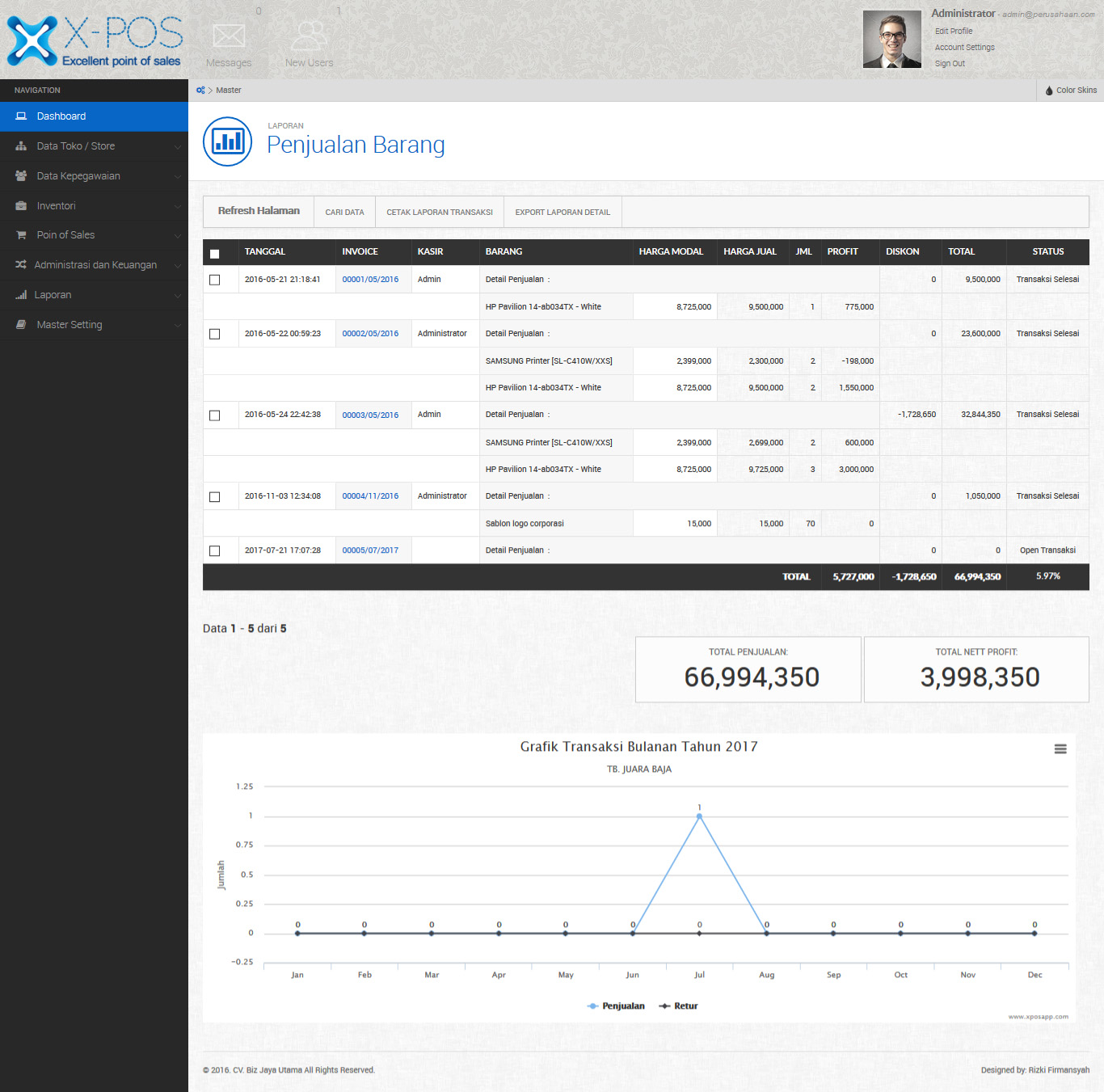Click the chart hamburger menu icon
Viewport: 1104px width, 1092px height.
[x=1060, y=749]
